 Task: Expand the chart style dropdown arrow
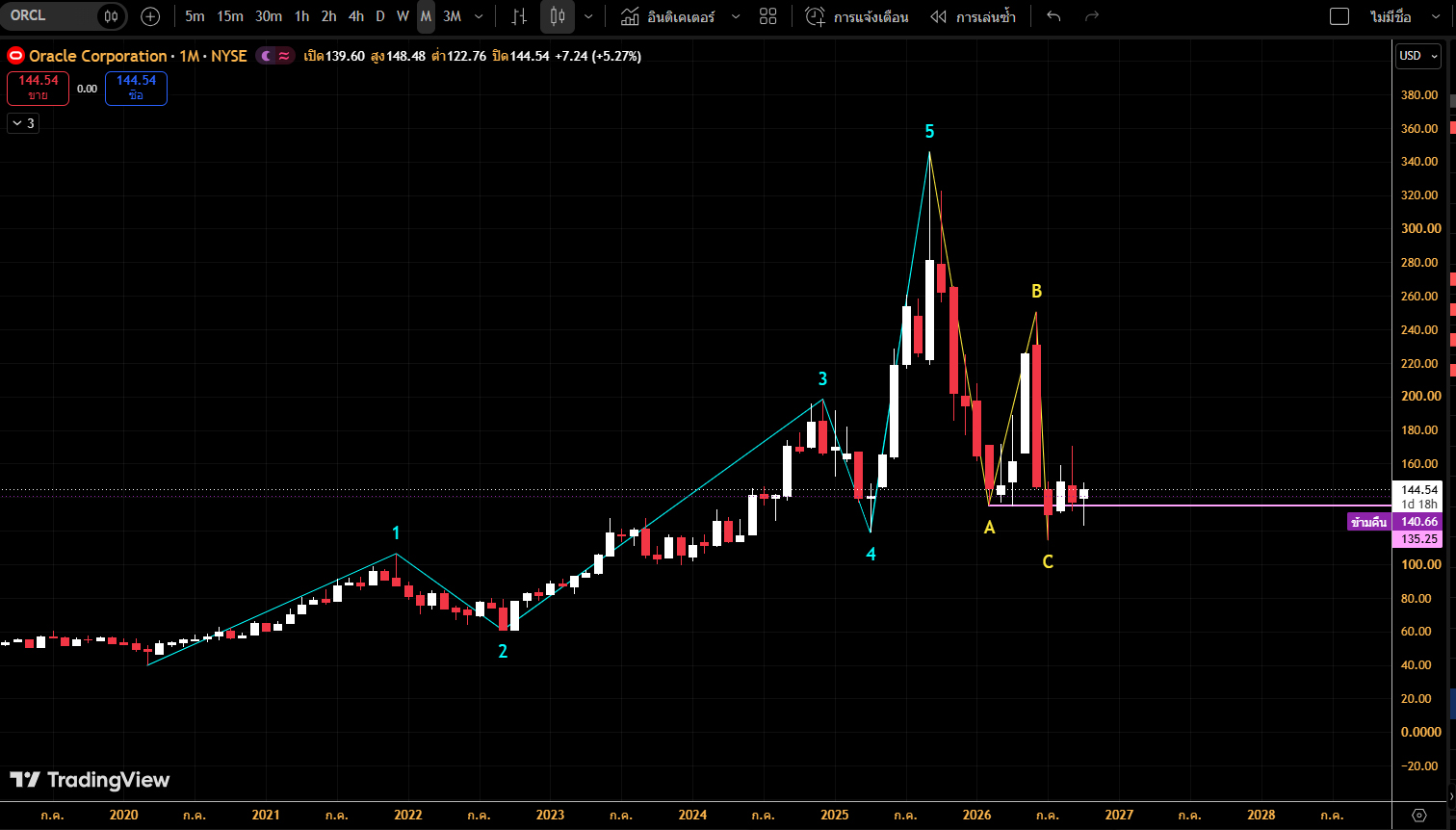(x=588, y=15)
